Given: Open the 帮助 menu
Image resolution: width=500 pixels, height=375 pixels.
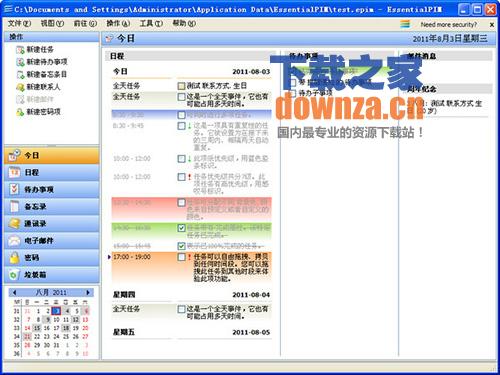Looking at the screenshot, I should point(184,23).
